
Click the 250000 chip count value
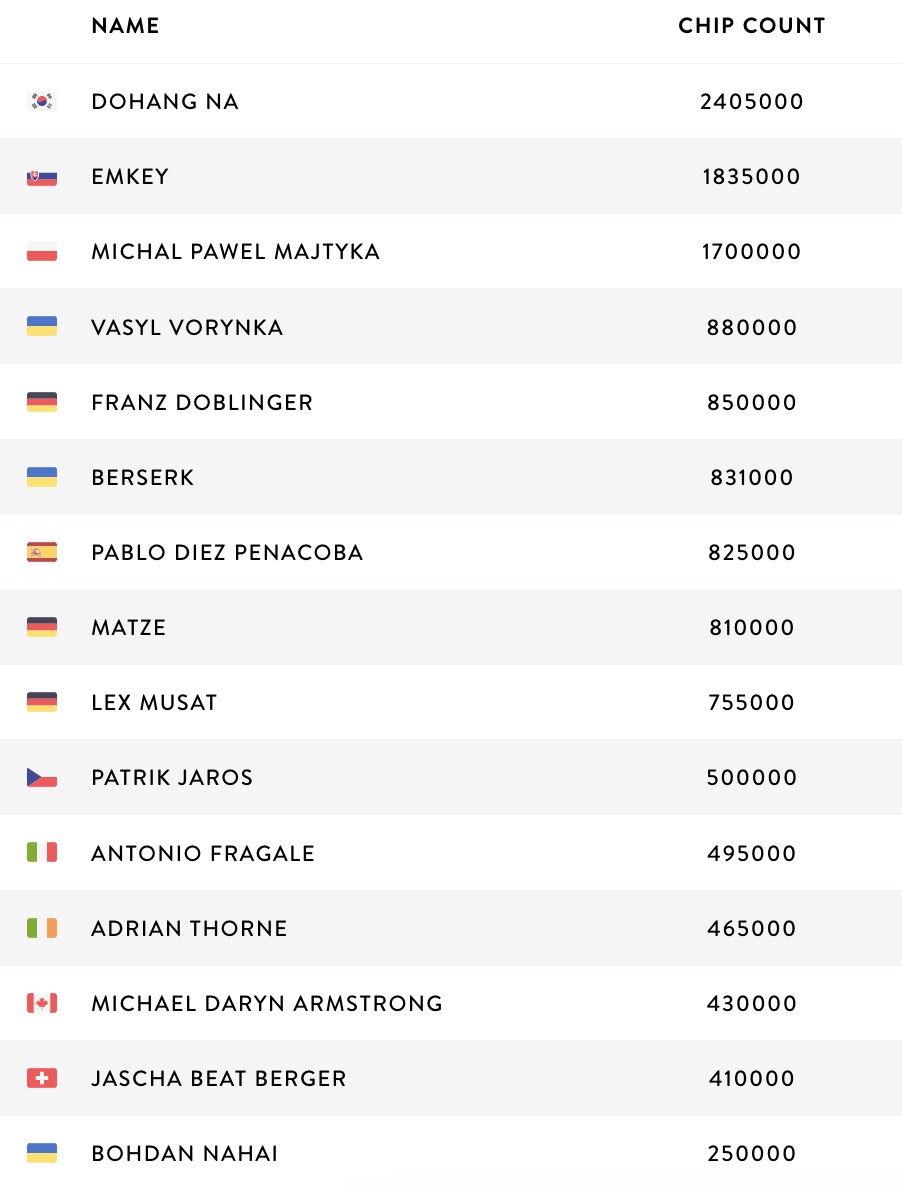pyautogui.click(x=751, y=1154)
